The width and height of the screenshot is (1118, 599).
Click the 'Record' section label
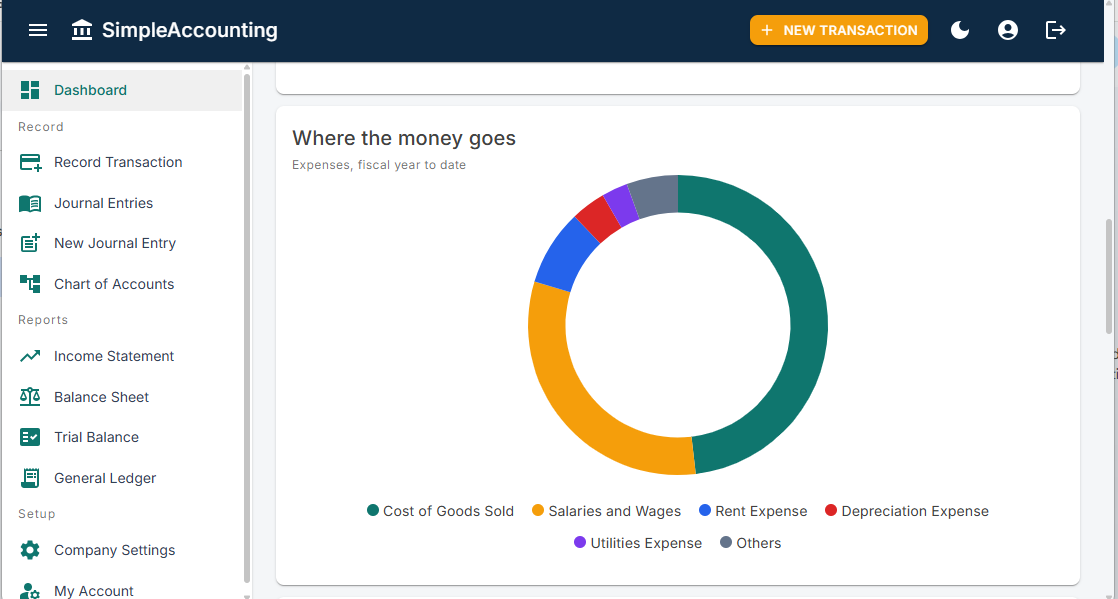(41, 127)
